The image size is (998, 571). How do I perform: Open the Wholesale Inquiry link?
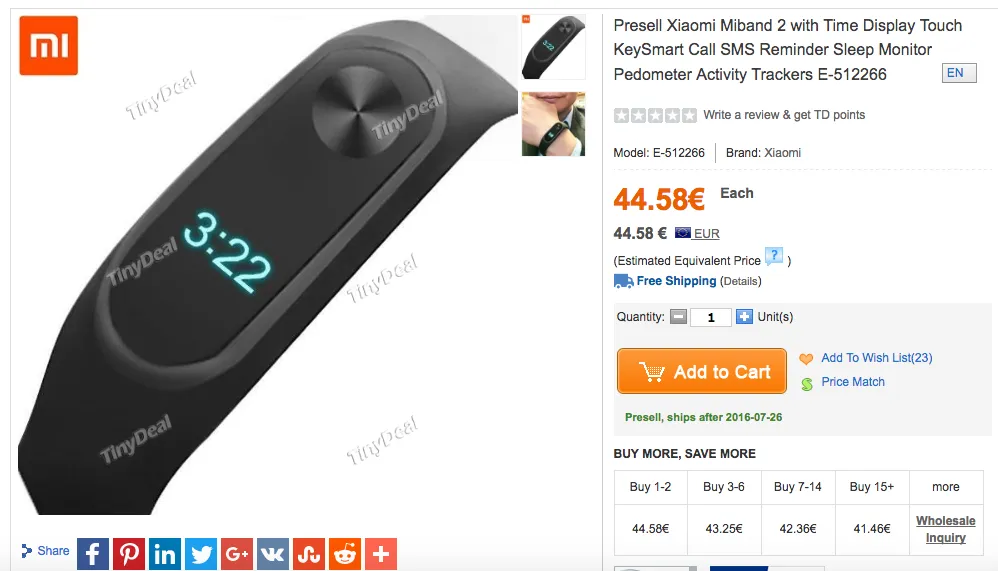point(945,529)
